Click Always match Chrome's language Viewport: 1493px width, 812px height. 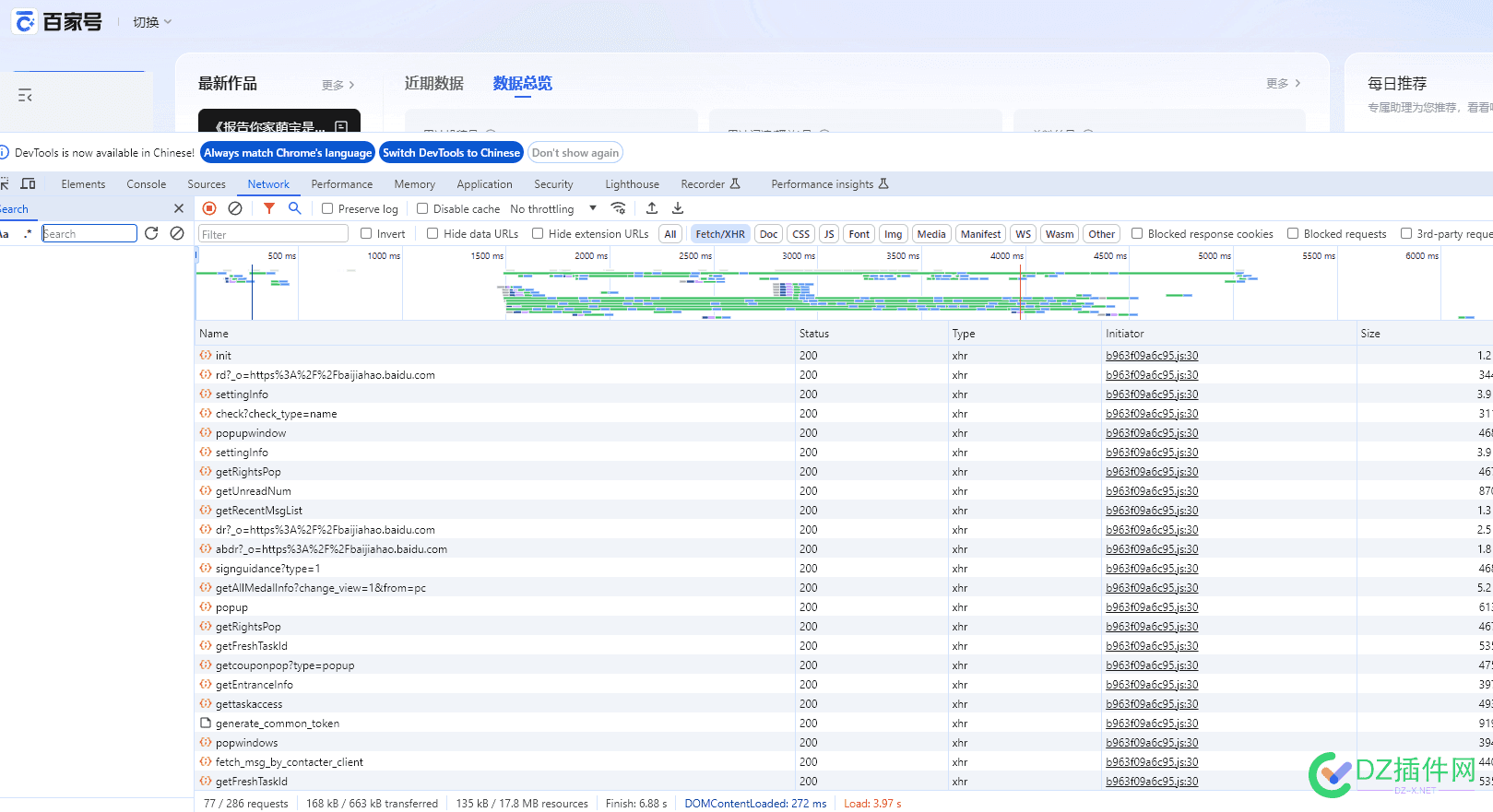coord(288,152)
